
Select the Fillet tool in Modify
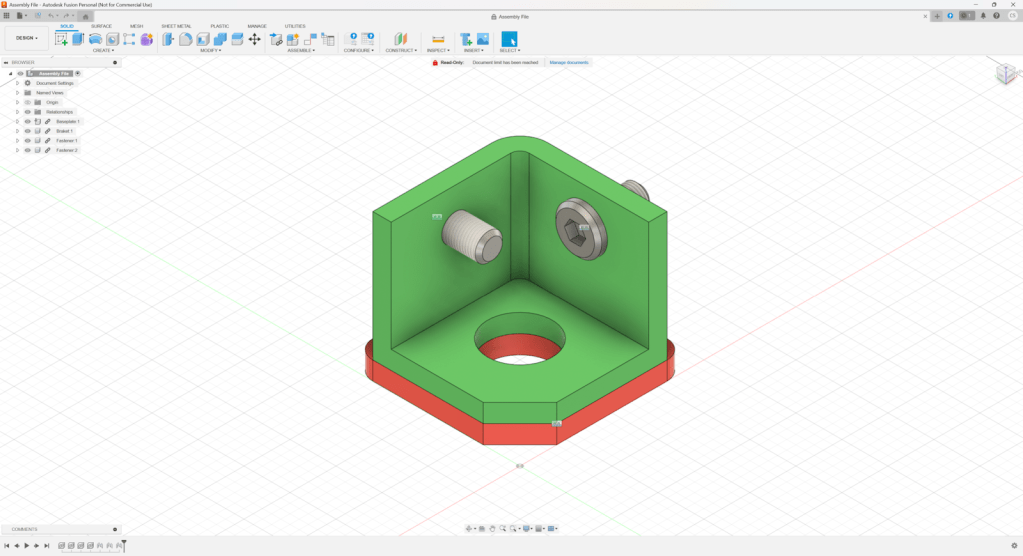point(185,39)
